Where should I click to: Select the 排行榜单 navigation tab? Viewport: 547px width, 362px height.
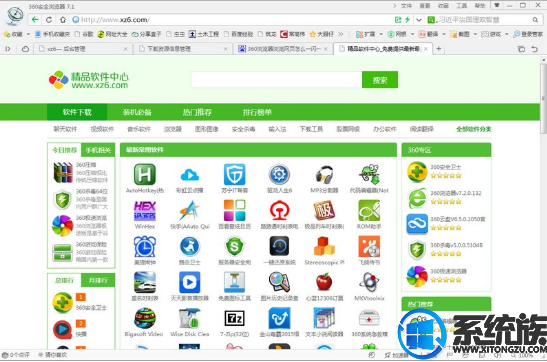(x=257, y=112)
